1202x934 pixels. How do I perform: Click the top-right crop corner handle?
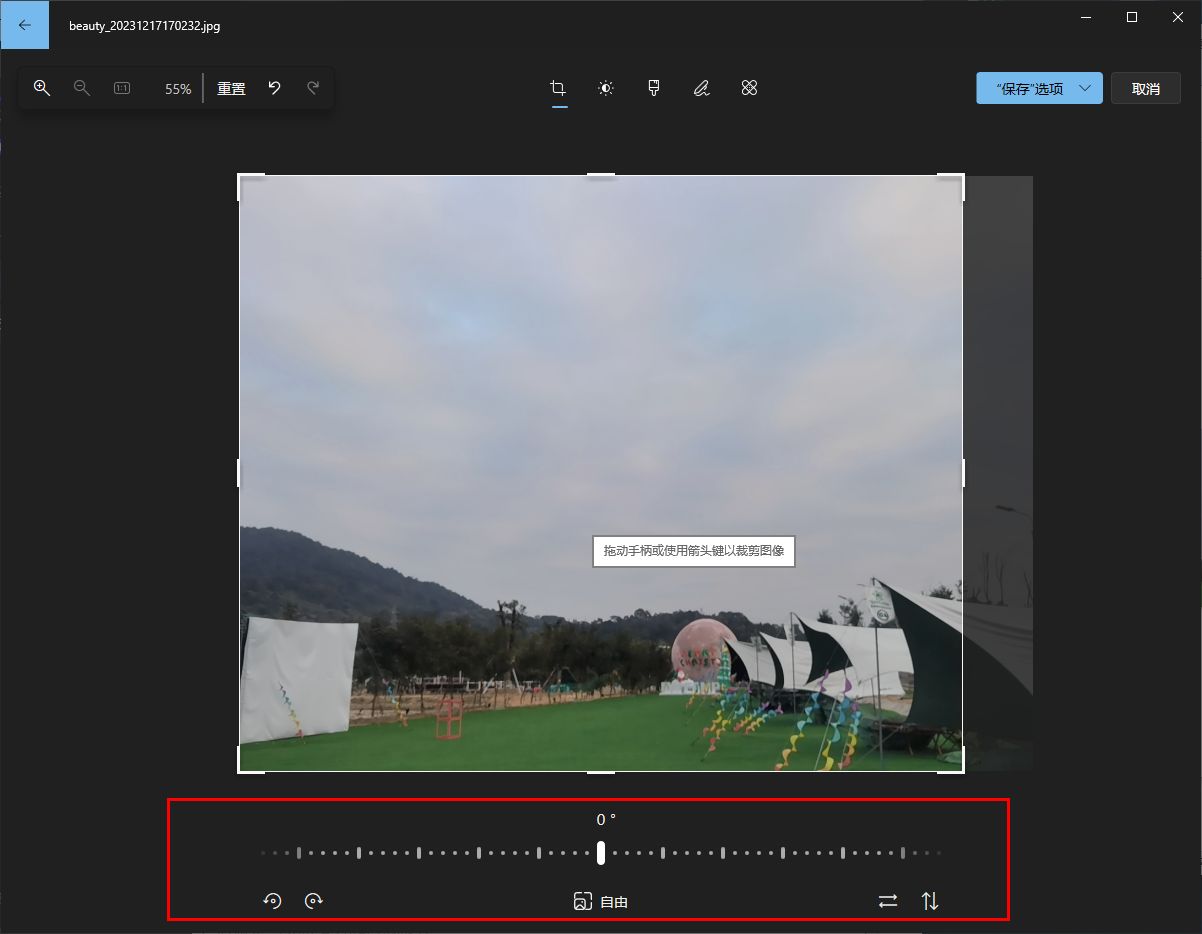(x=962, y=176)
